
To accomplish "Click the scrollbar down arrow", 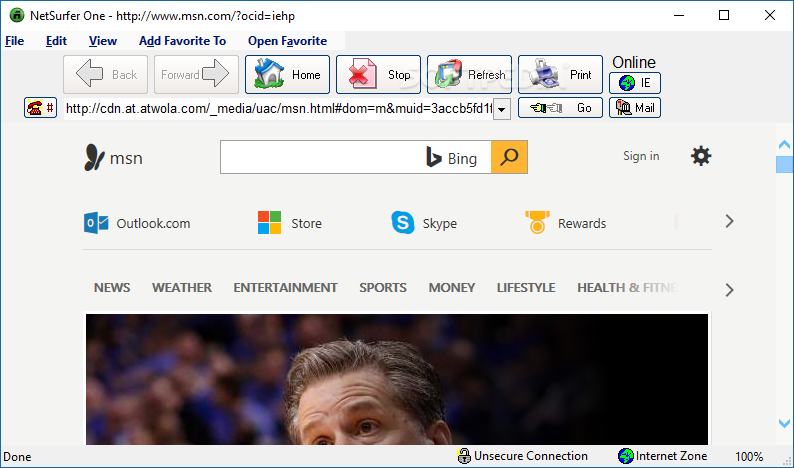I will 784,423.
